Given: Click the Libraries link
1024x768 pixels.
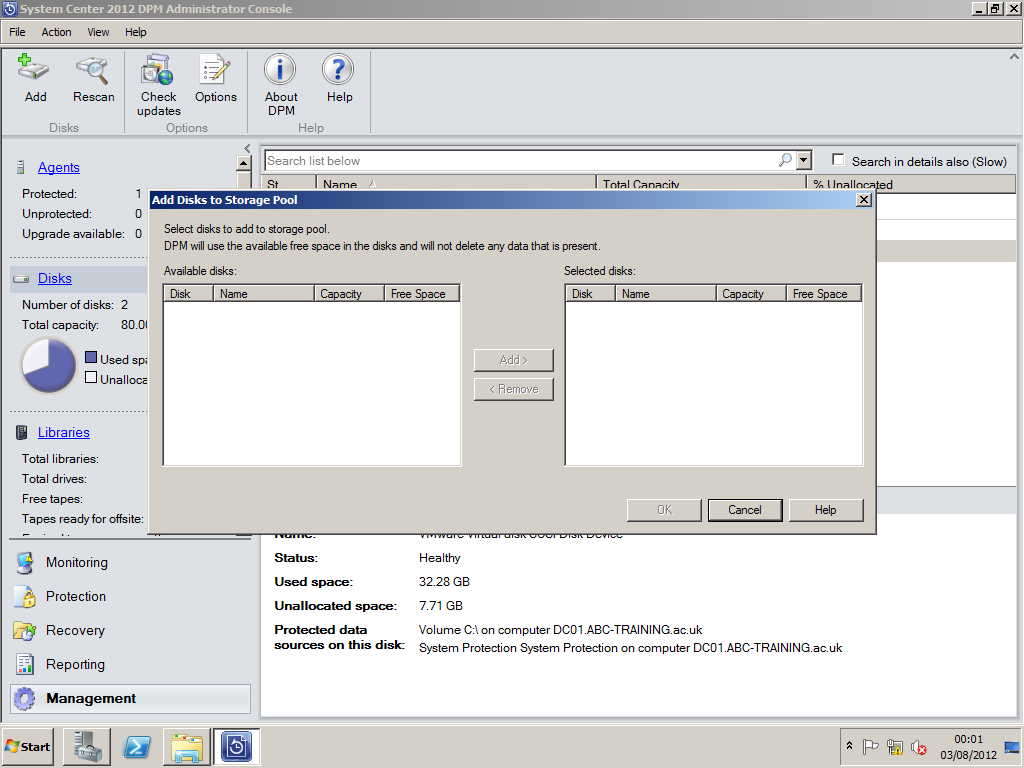Looking at the screenshot, I should pos(64,432).
